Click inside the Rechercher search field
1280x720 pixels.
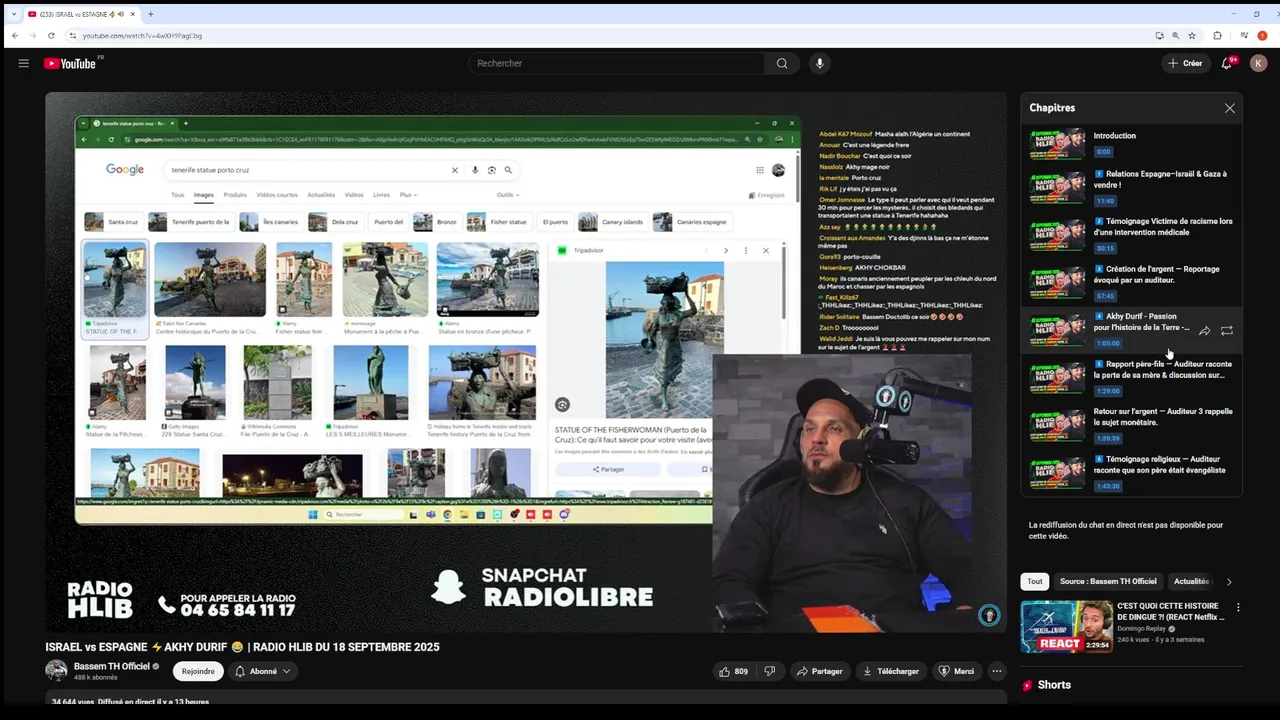click(x=616, y=63)
